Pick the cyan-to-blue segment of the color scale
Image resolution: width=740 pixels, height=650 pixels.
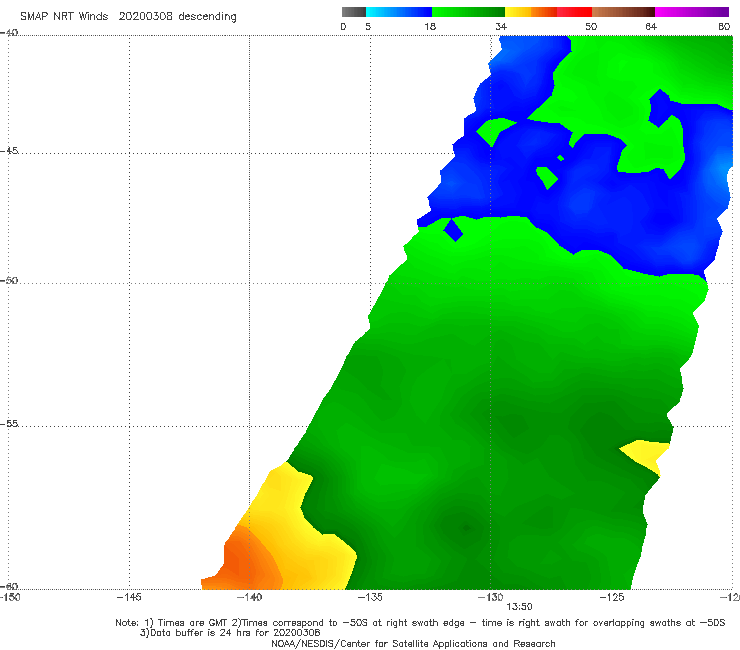(x=399, y=12)
